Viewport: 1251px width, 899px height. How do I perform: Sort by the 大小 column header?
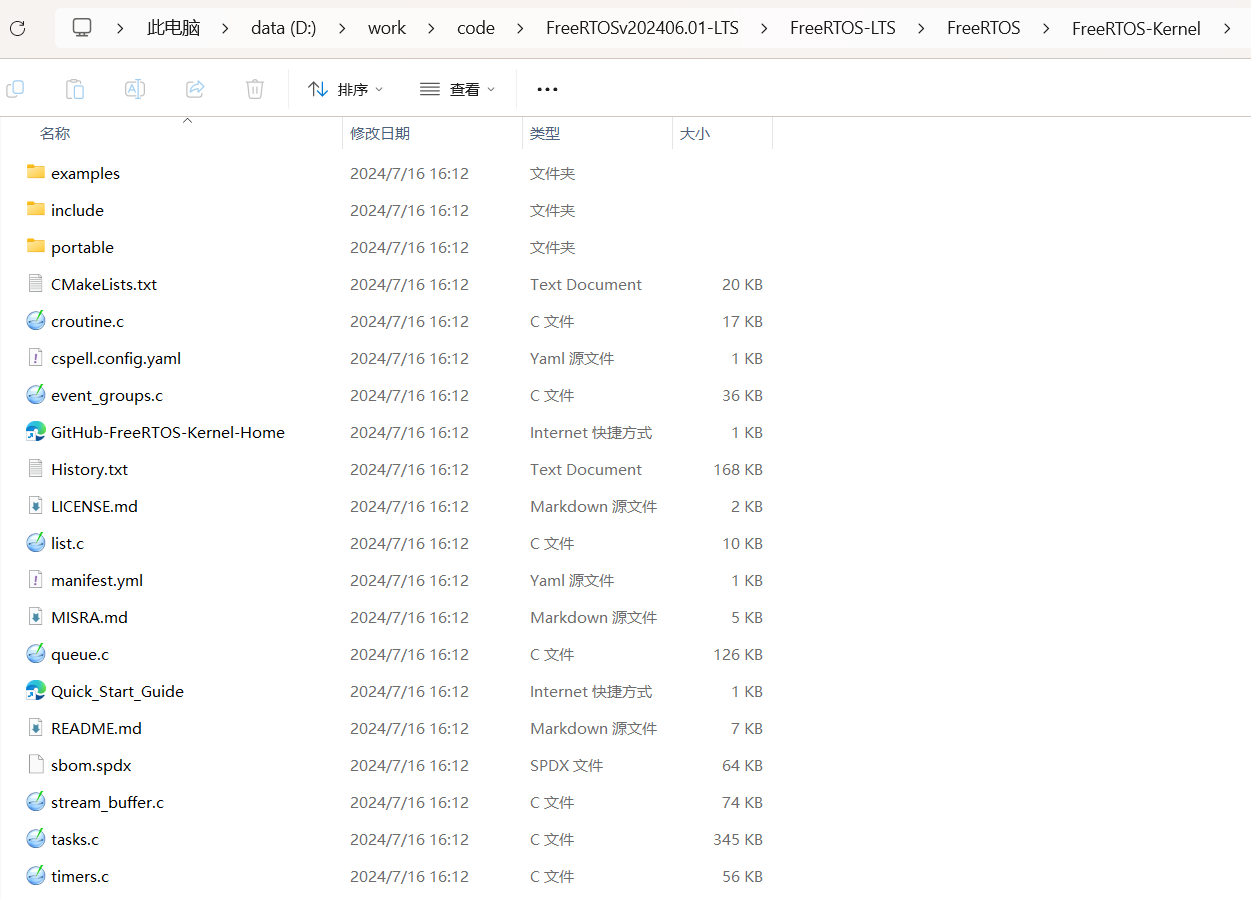695,133
